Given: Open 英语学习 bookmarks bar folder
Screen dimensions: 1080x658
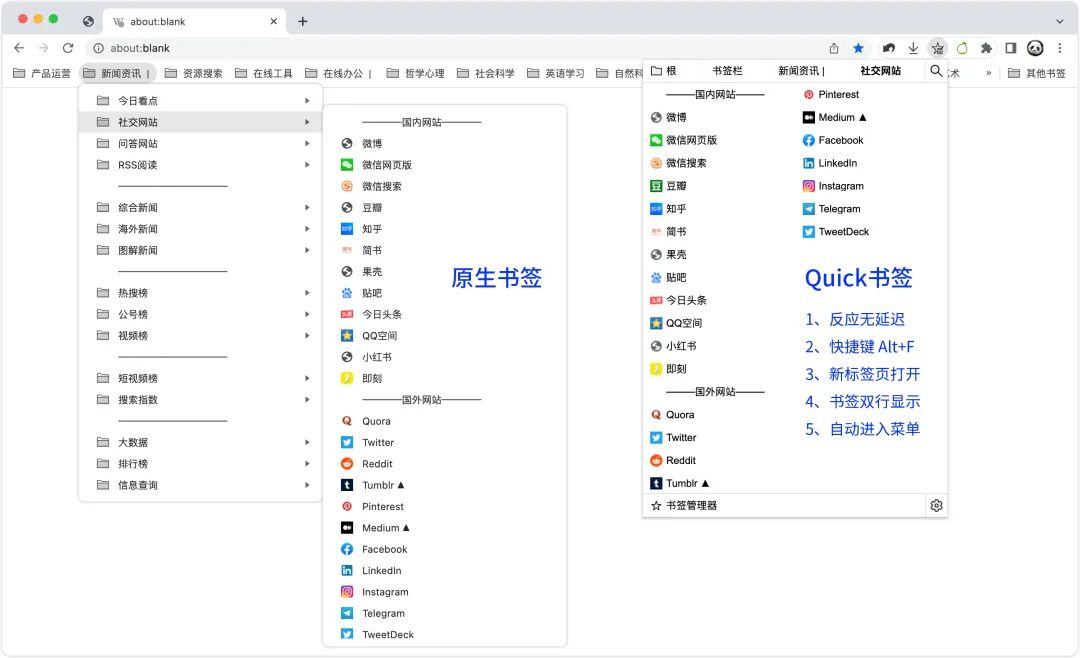Looking at the screenshot, I should click(x=556, y=73).
